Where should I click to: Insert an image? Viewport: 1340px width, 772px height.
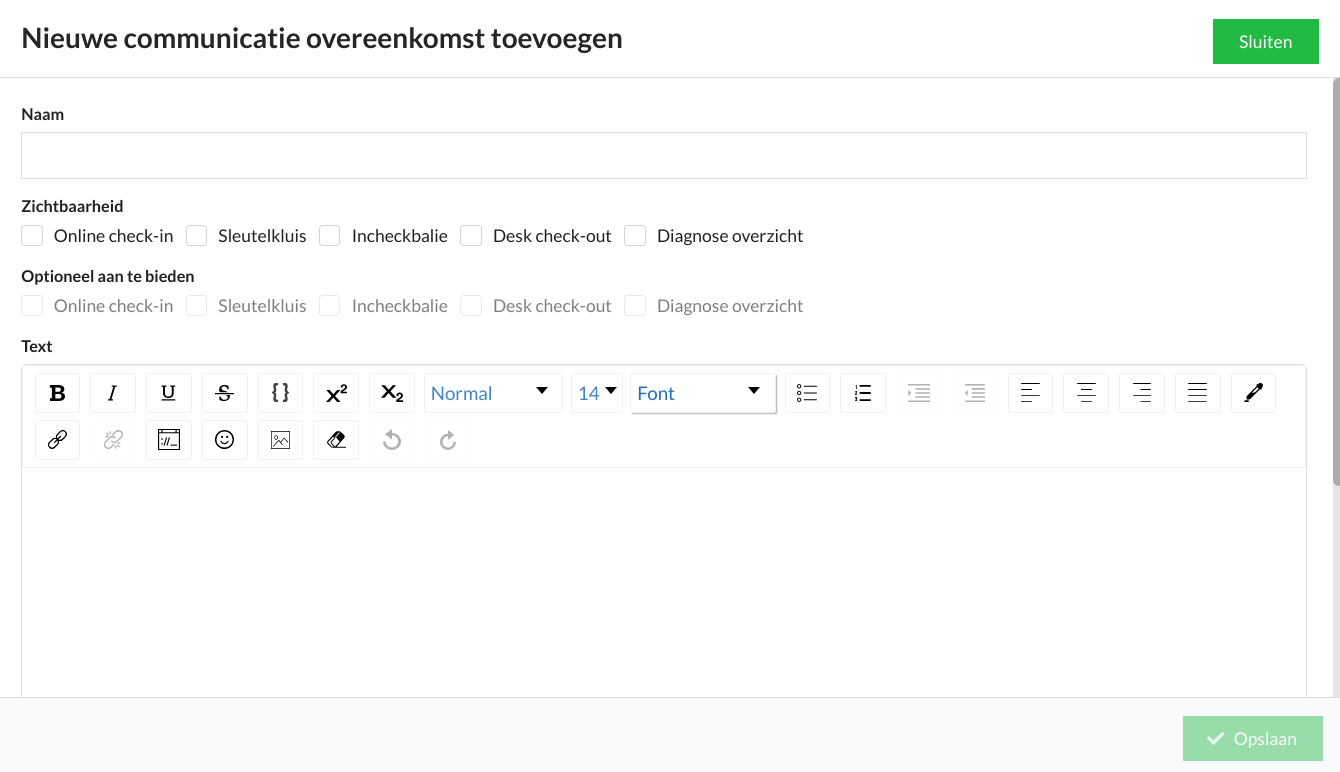pos(281,440)
